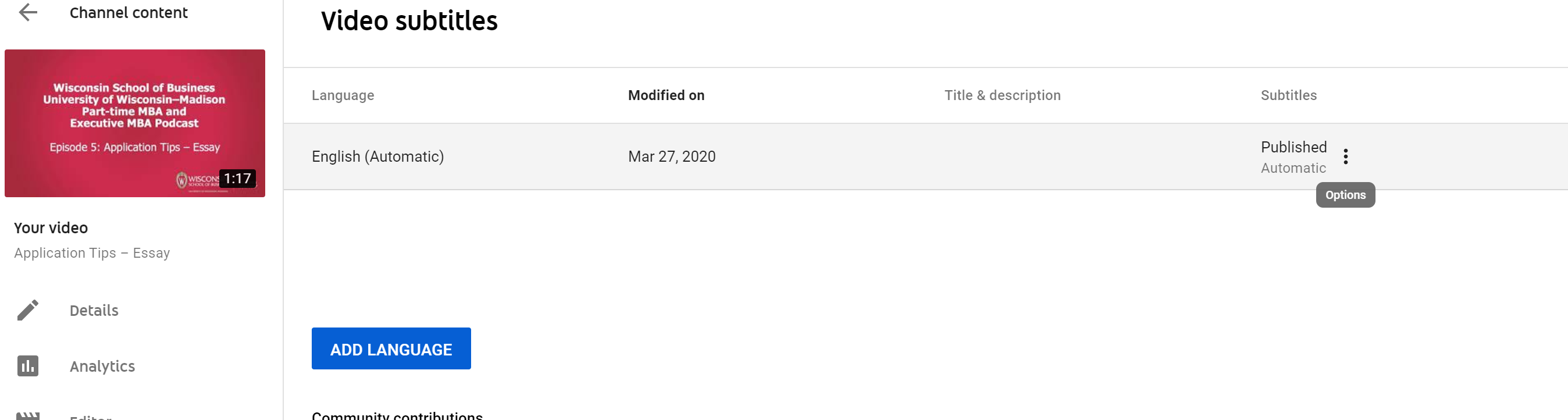Click the 1:17 duration badge on the thumbnail
This screenshot has width=1568, height=420.
tap(237, 179)
